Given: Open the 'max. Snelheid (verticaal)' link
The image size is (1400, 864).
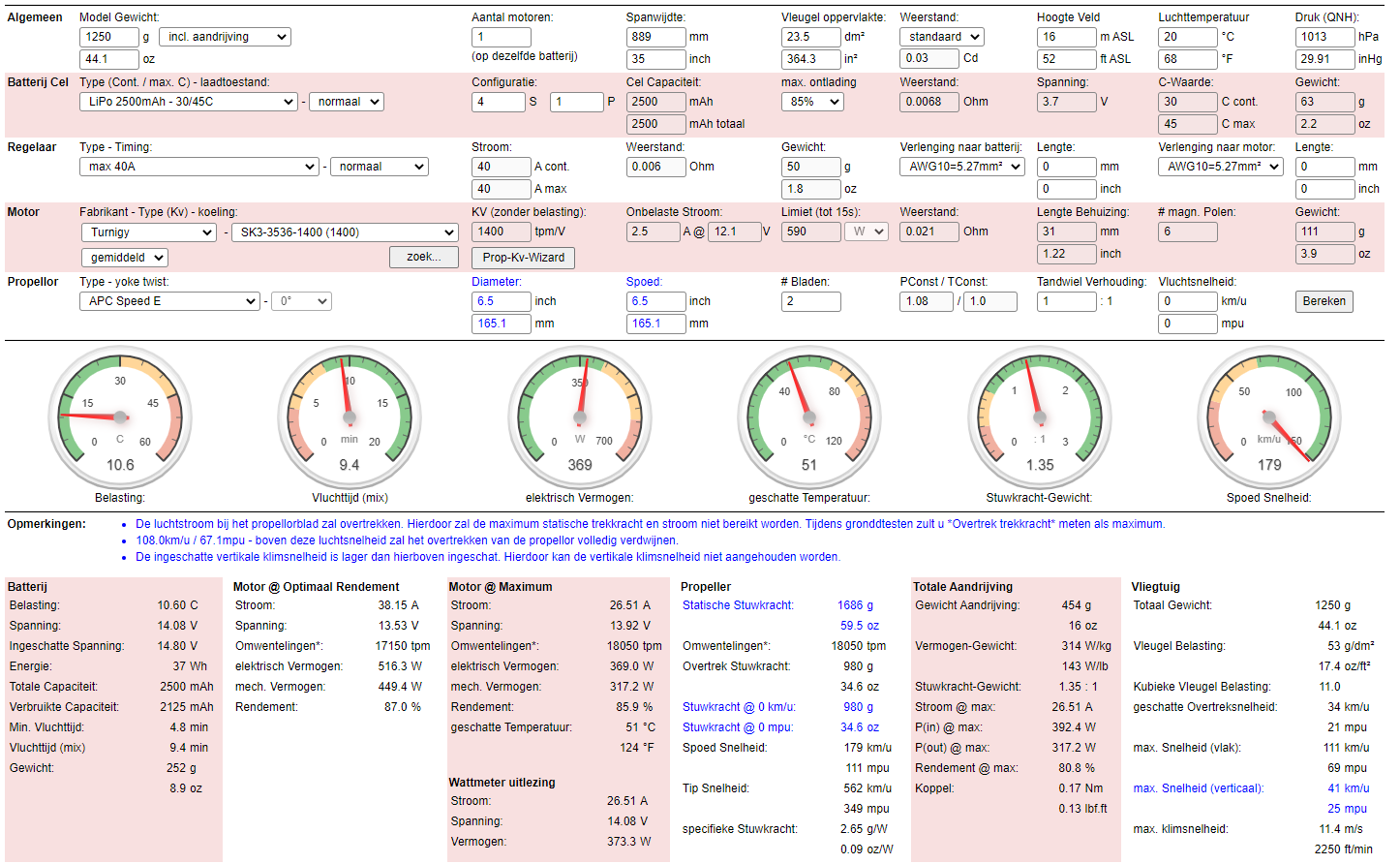Looking at the screenshot, I should [1199, 788].
